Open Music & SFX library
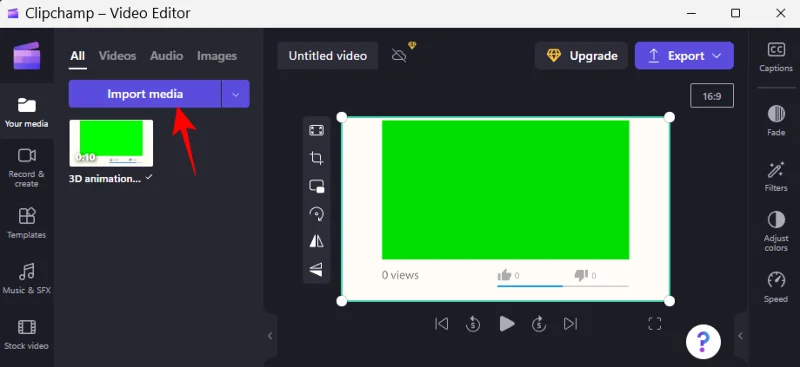This screenshot has height=367, width=800. click(x=27, y=279)
